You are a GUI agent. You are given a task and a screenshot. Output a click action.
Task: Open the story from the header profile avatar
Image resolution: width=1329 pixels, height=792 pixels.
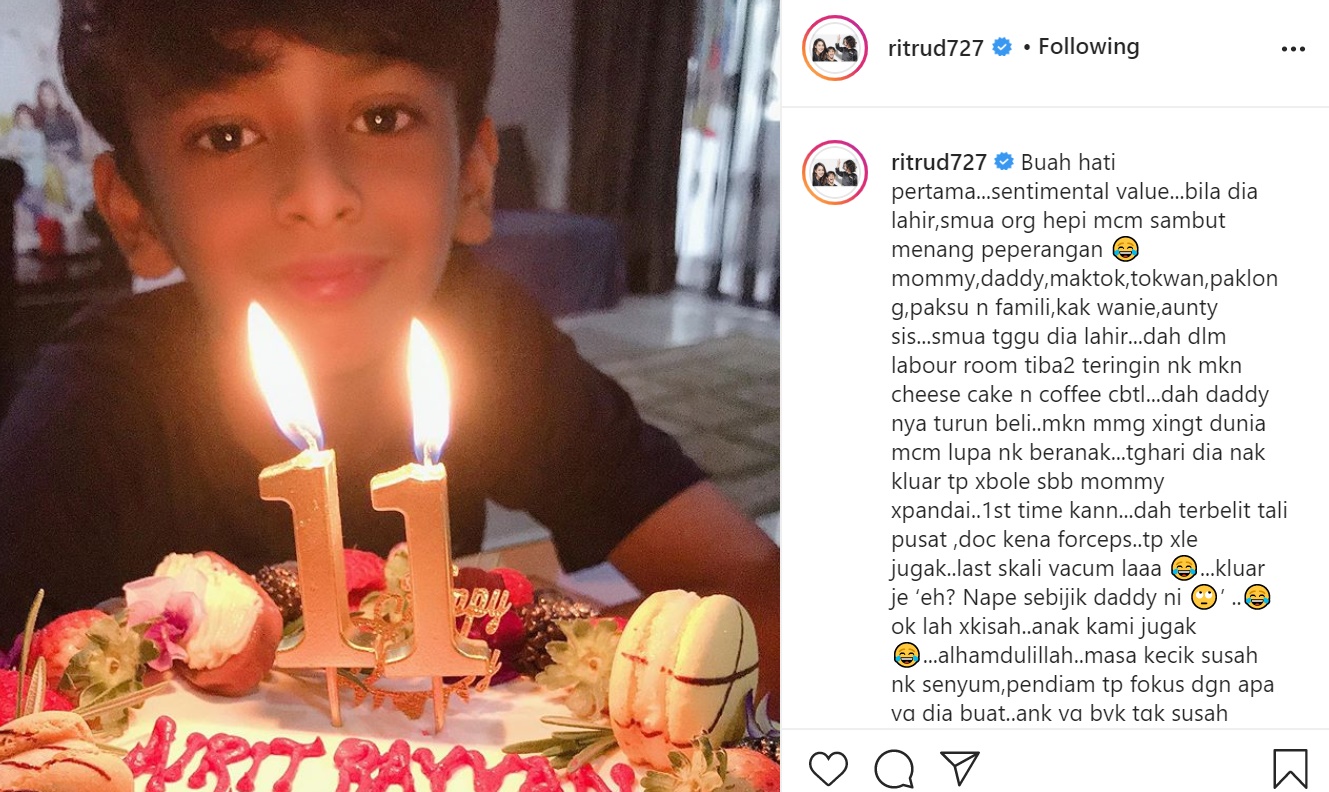[834, 48]
